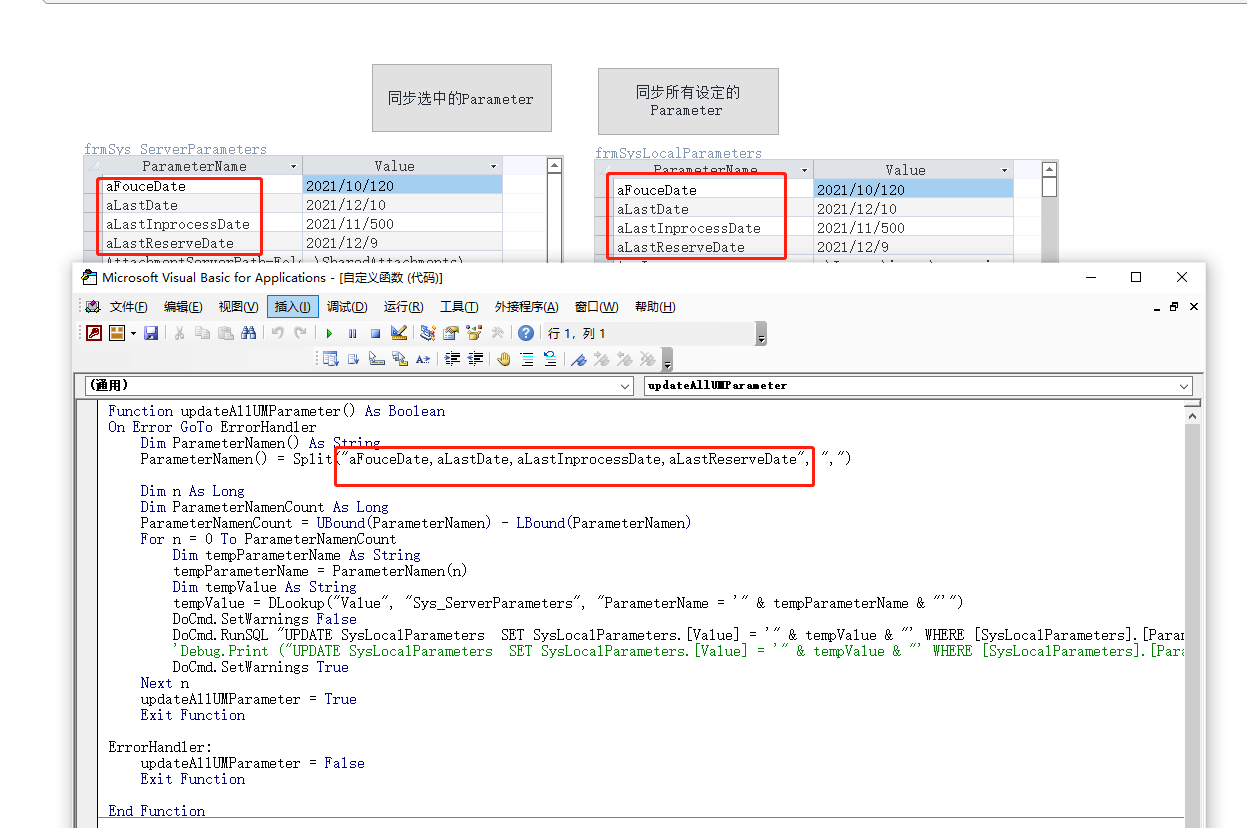Click List Properties/Methods icon
The height and width of the screenshot is (828, 1247).
(330, 359)
